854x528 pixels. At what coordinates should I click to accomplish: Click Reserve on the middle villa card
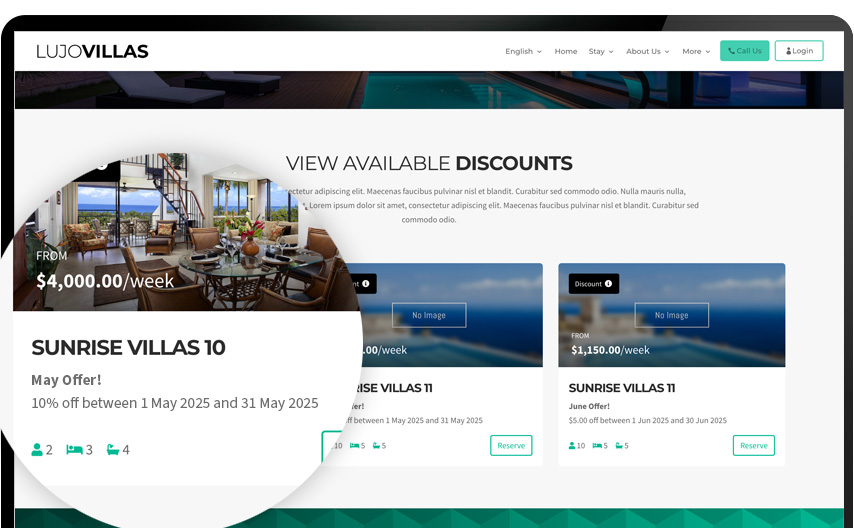point(511,445)
